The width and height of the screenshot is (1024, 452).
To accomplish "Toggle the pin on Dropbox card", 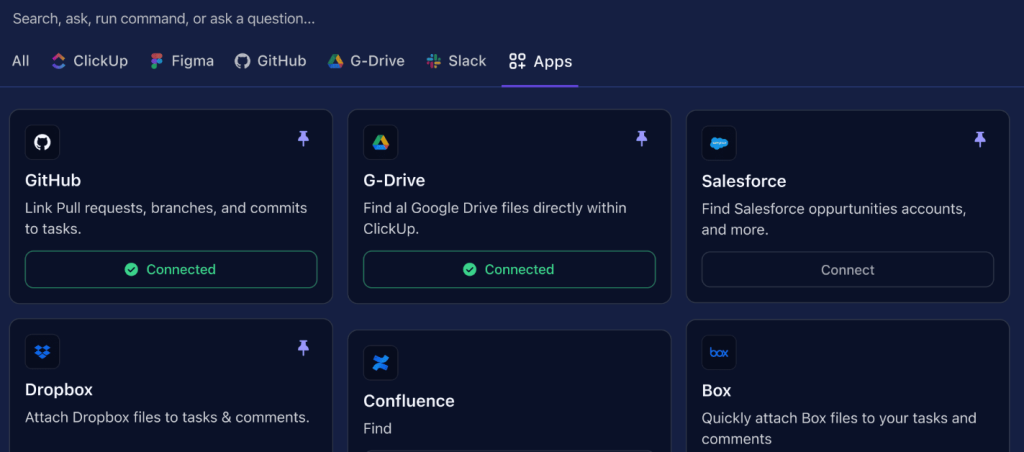I will click(304, 348).
